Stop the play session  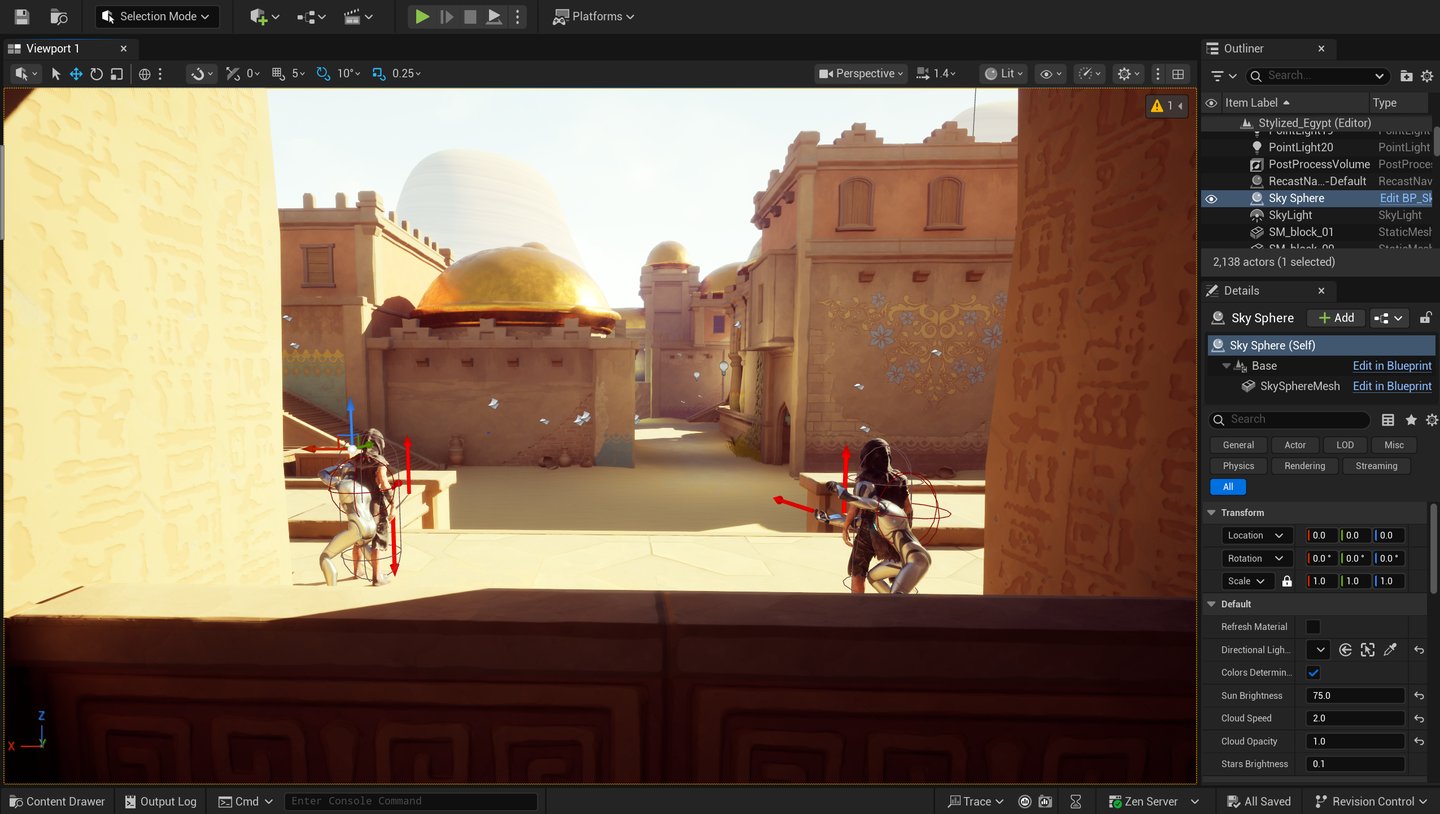470,17
